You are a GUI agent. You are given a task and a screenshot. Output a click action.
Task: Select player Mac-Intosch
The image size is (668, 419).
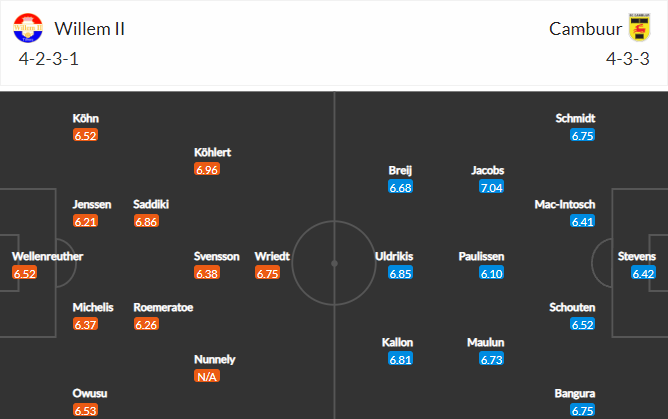566,205
